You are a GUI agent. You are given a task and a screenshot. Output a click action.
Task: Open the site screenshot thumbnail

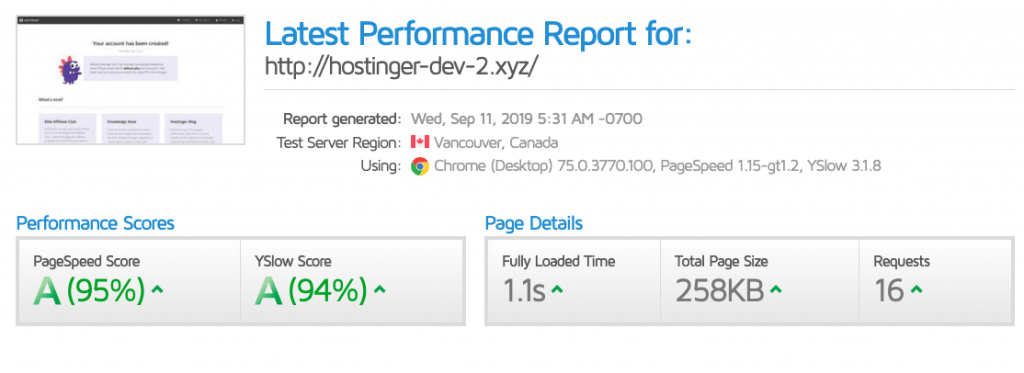pyautogui.click(x=131, y=80)
